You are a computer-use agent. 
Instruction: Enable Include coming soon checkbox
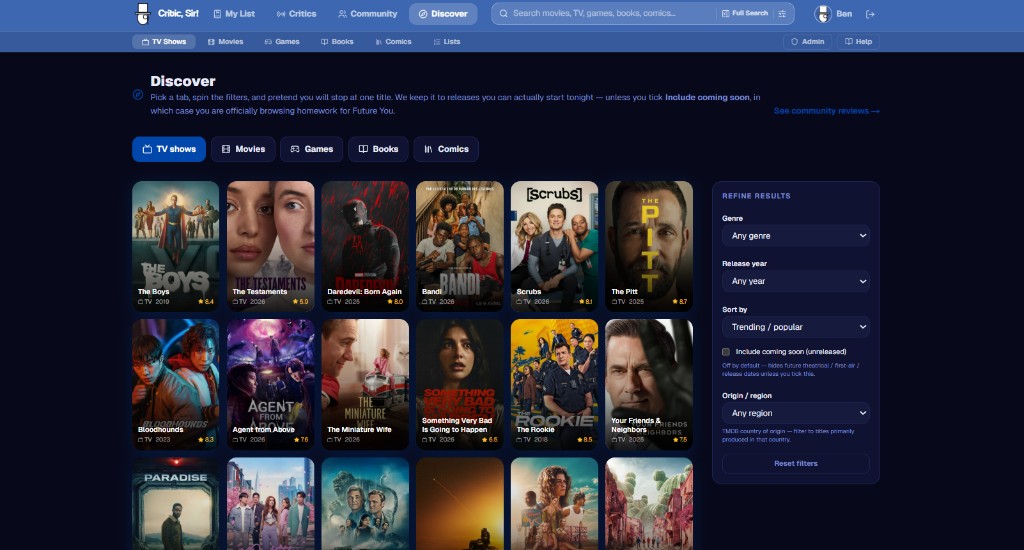coord(726,352)
